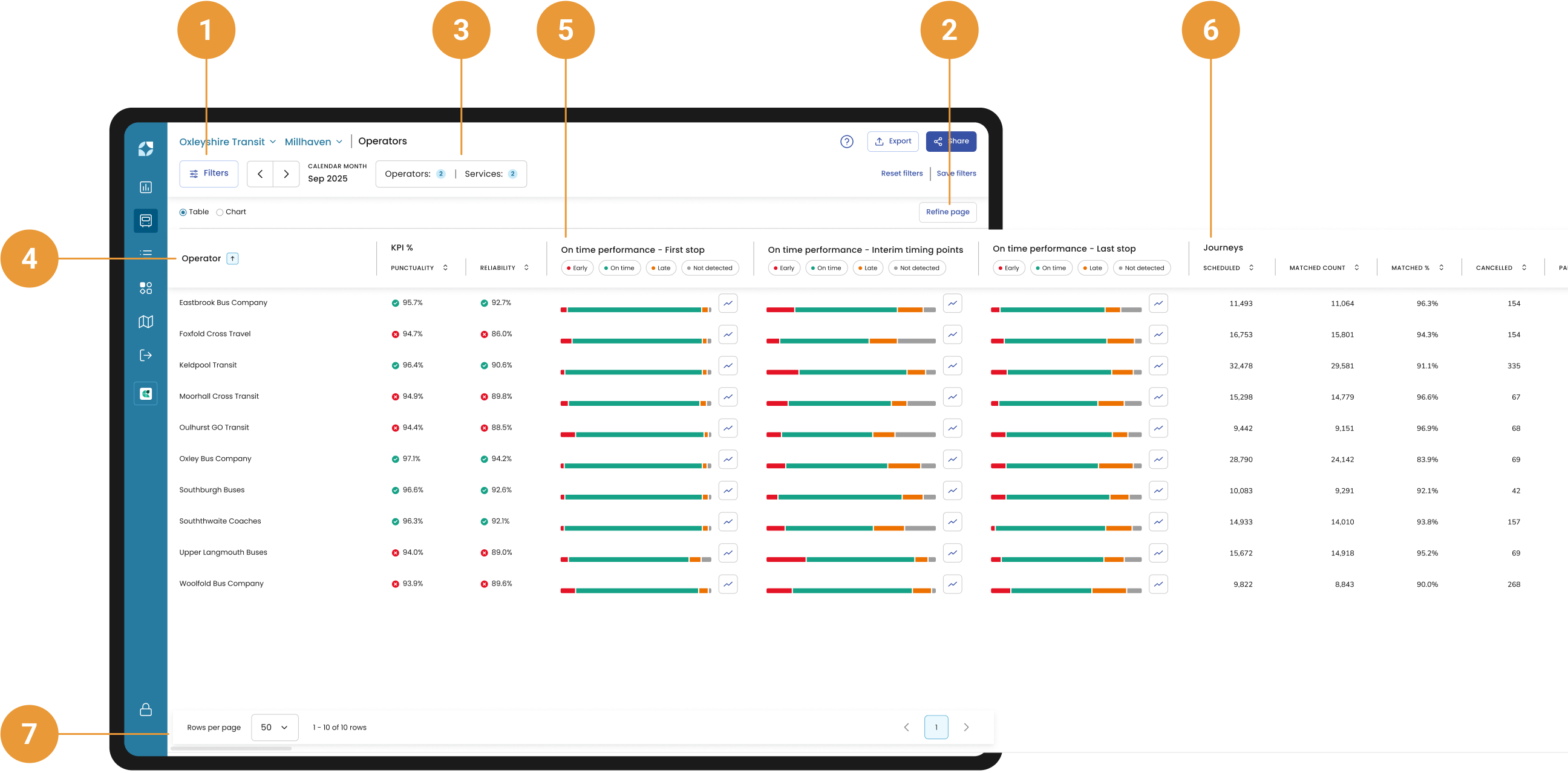The width and height of the screenshot is (1568, 773).
Task: Select the Table view radio button
Action: (x=183, y=212)
